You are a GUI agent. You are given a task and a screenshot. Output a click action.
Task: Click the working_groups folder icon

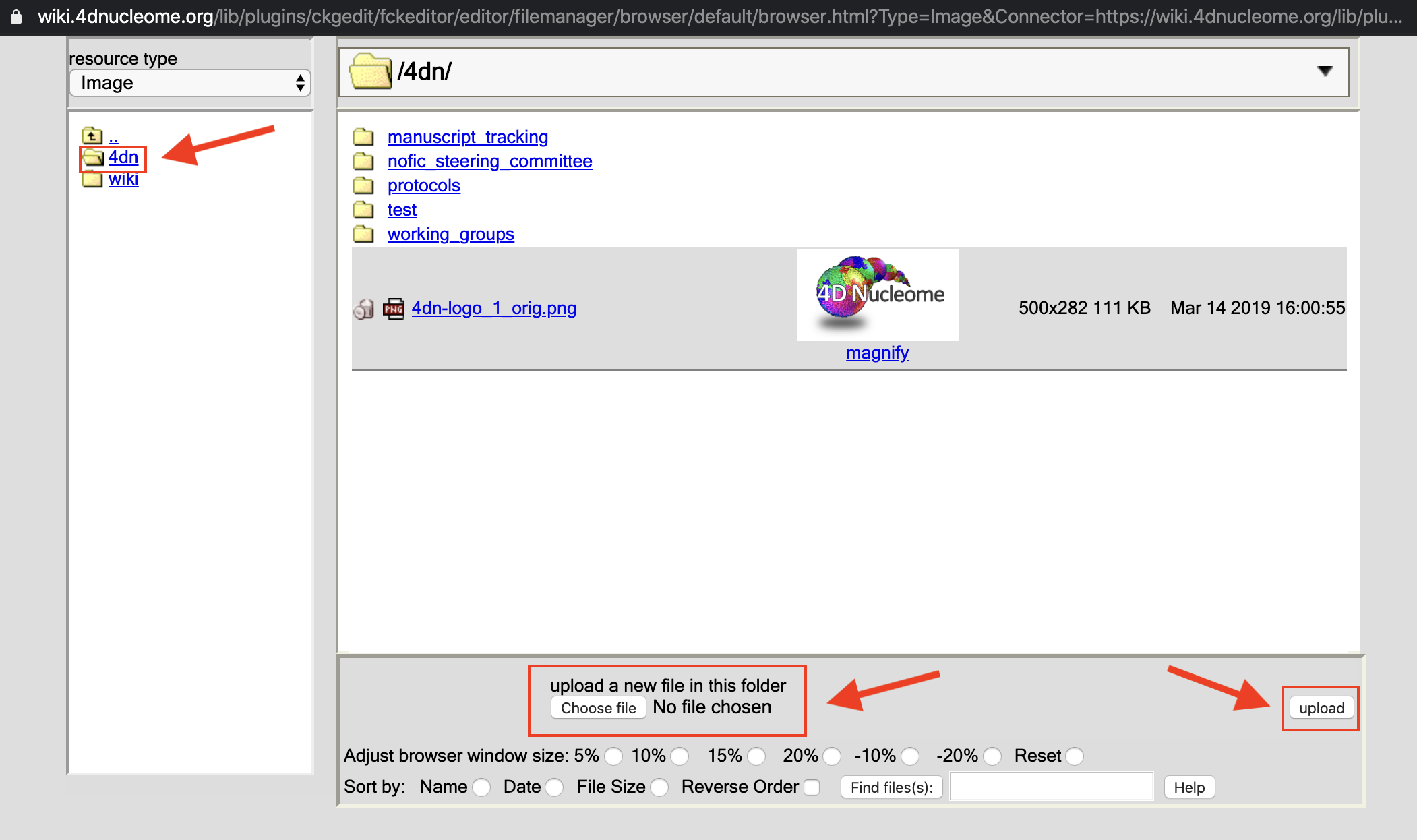coord(363,235)
